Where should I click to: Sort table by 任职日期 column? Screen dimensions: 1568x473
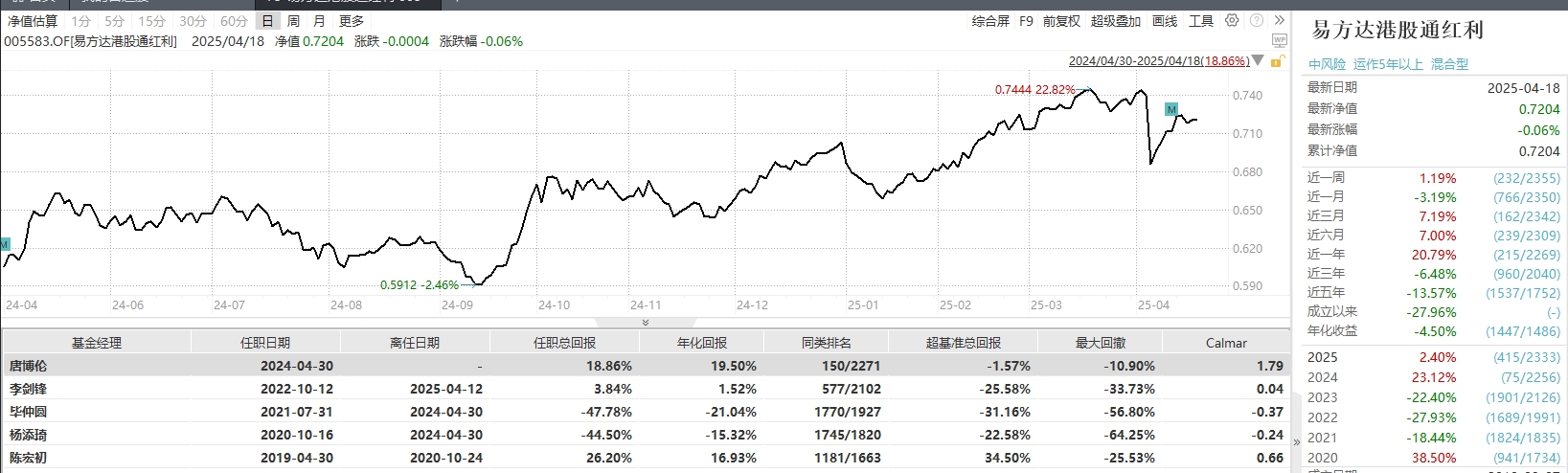[265, 343]
